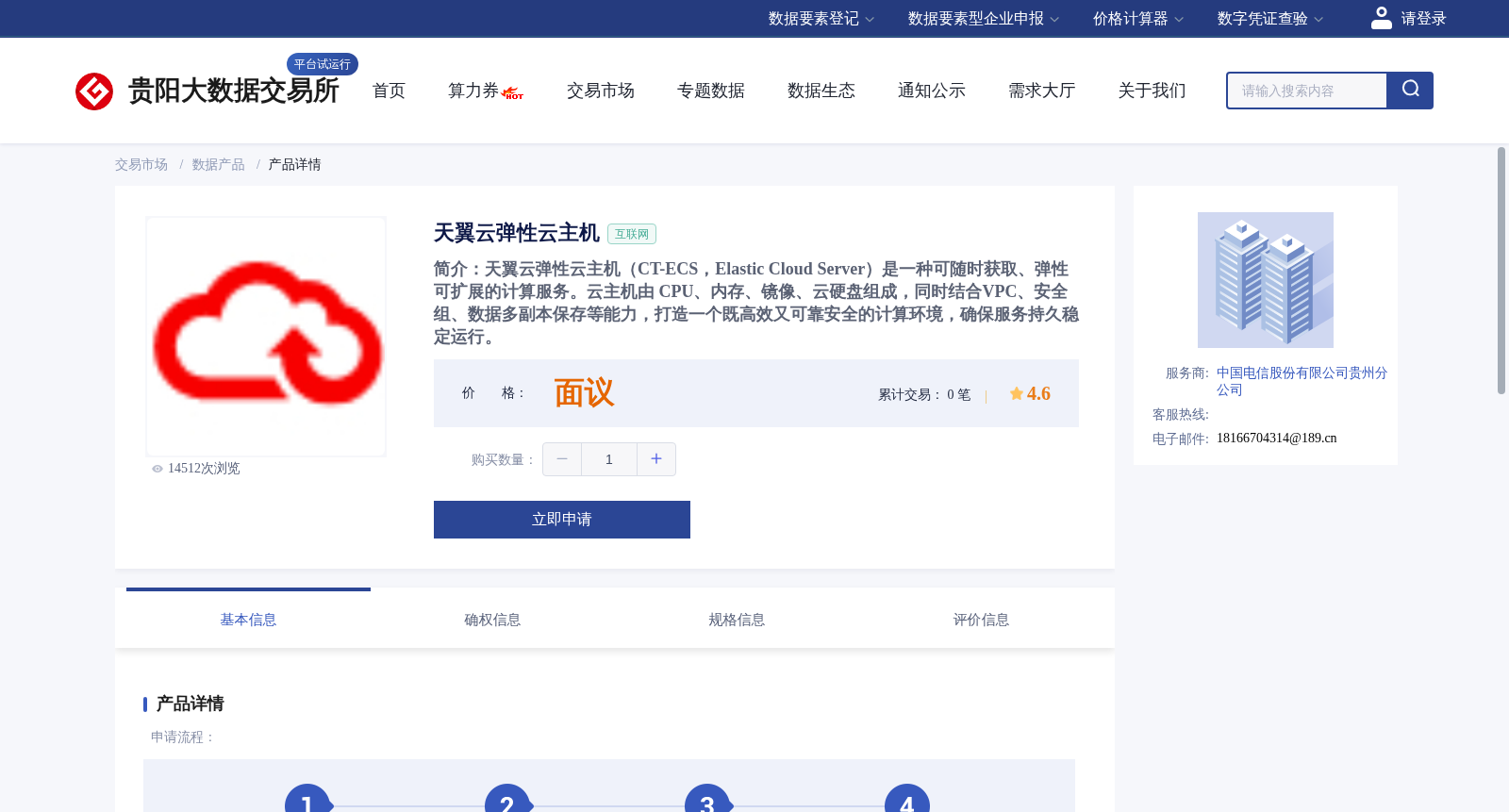Expand the 数据要素型企业申报 dropdown

pos(984,19)
